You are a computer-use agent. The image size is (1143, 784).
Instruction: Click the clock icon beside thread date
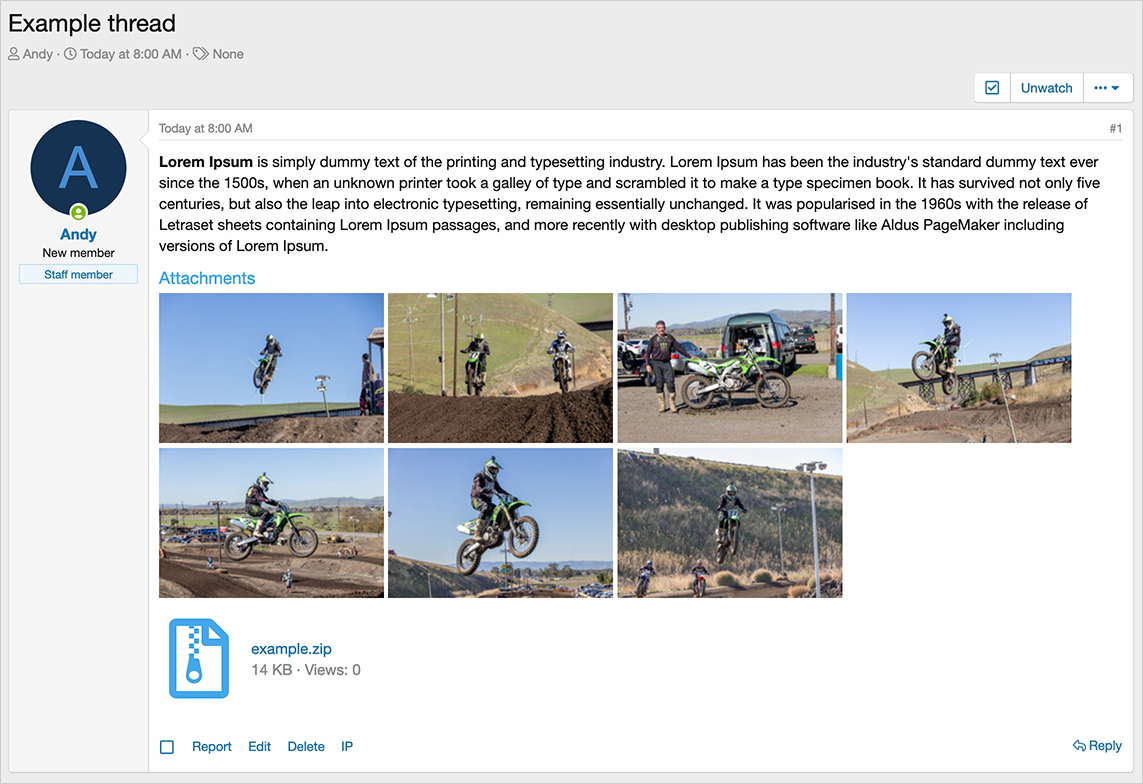point(70,54)
